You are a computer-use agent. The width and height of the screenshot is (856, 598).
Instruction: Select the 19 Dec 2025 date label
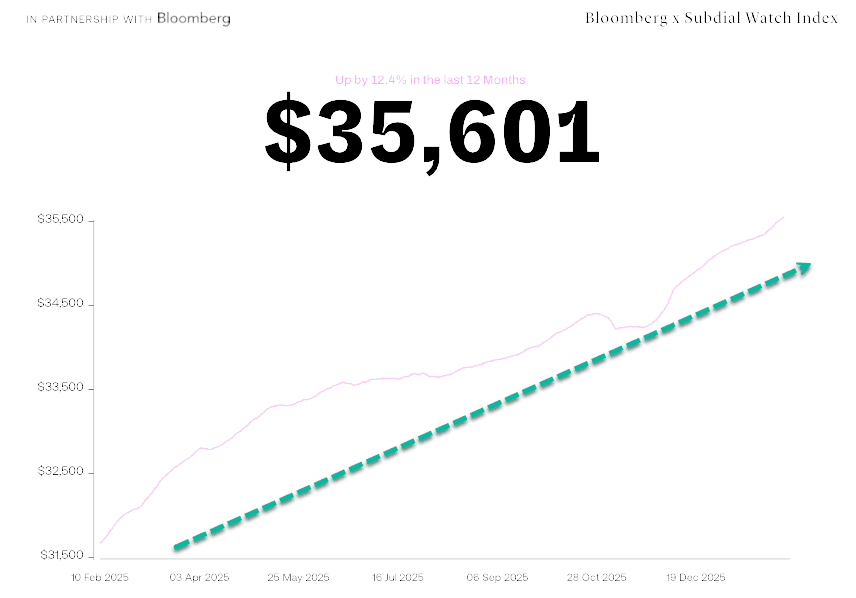(696, 578)
